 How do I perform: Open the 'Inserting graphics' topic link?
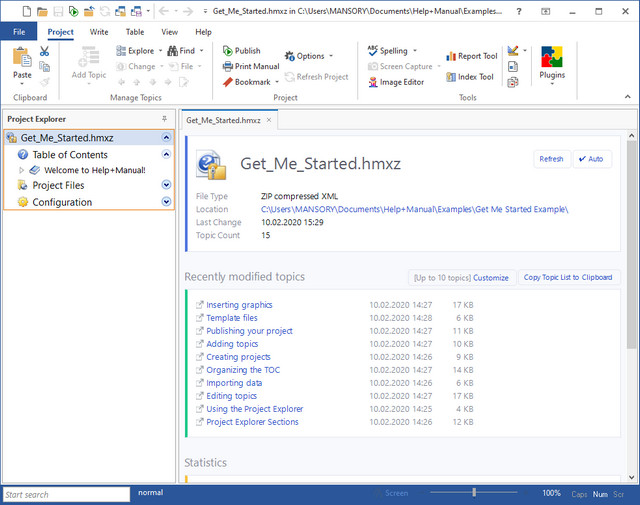coord(239,305)
